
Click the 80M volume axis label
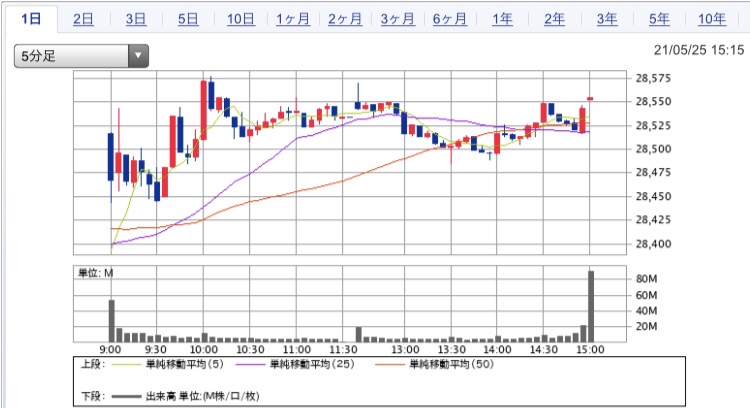click(x=647, y=279)
